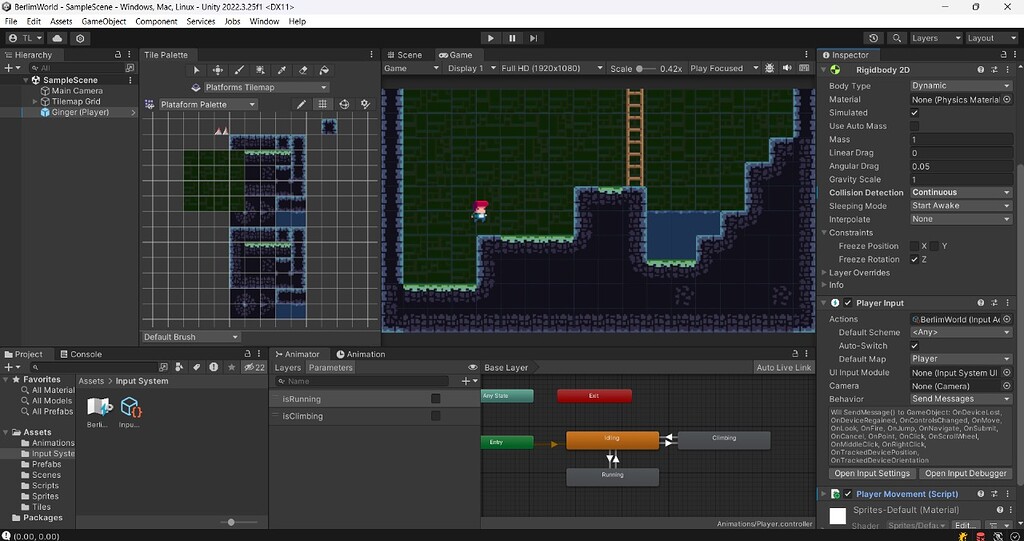1024x541 pixels.
Task: Select the Idling state node
Action: click(x=612, y=440)
